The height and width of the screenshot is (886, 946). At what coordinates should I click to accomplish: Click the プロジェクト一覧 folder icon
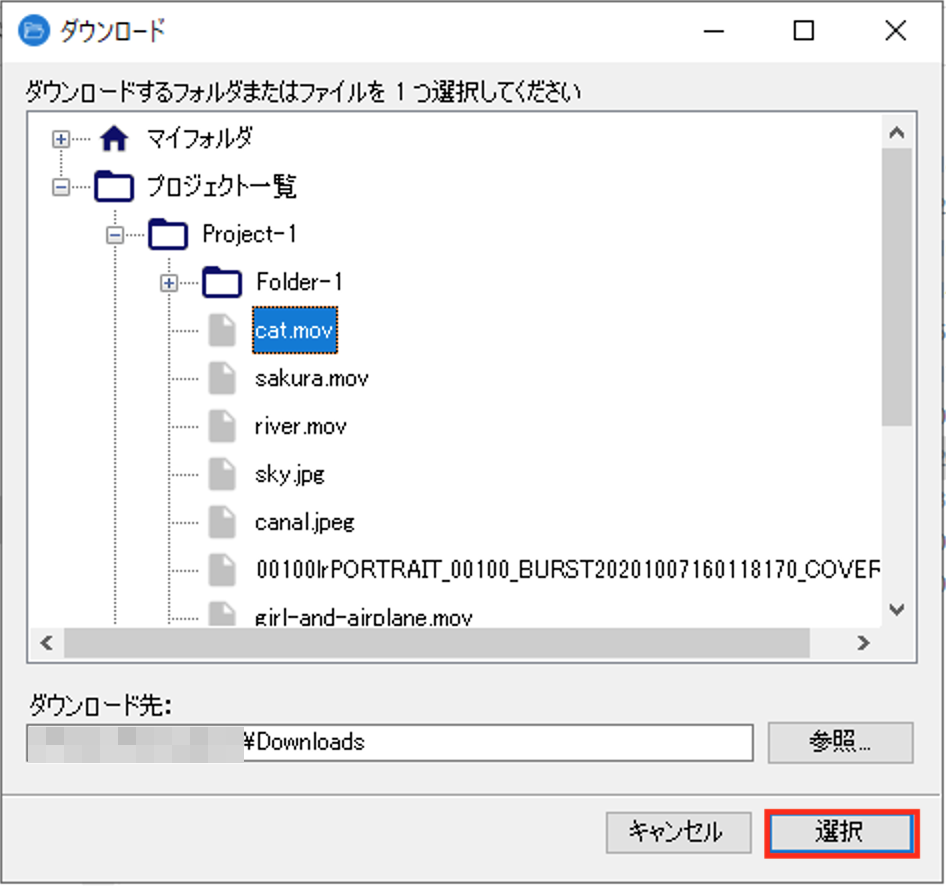(x=113, y=188)
